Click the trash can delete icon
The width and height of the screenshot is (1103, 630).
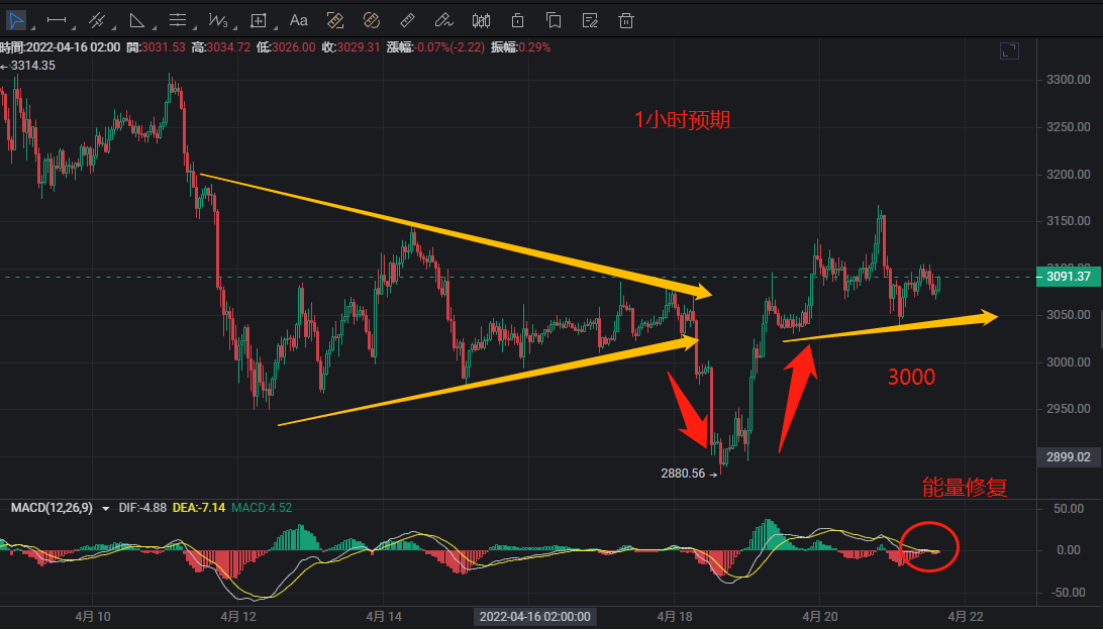(626, 20)
